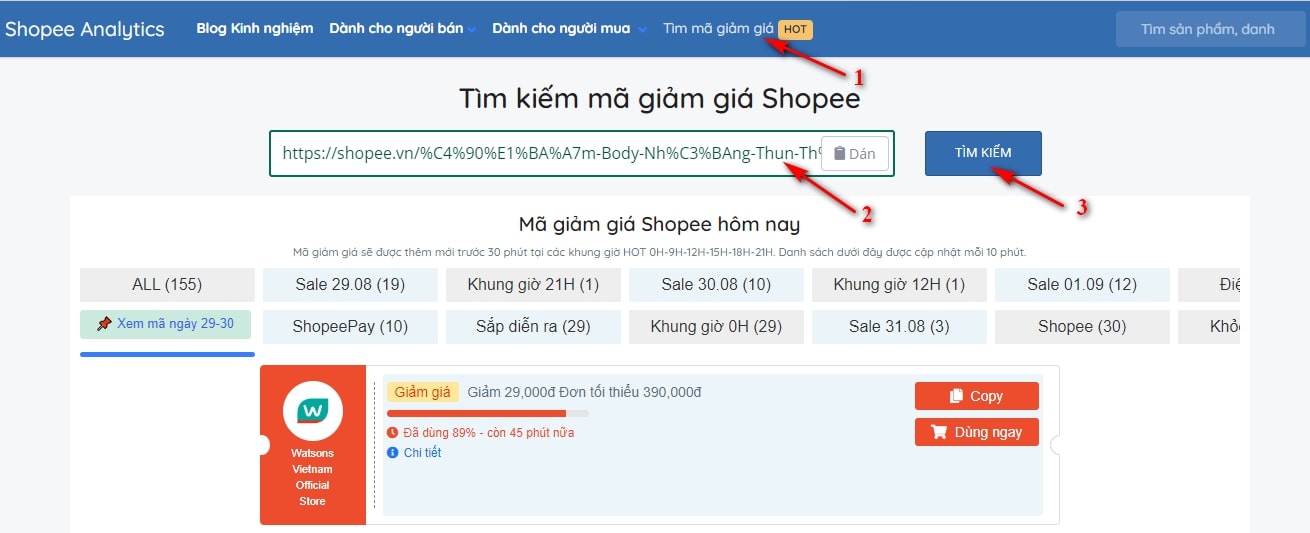Switch to the ShopeePay (10) tab
The height and width of the screenshot is (533, 1310).
[350, 327]
